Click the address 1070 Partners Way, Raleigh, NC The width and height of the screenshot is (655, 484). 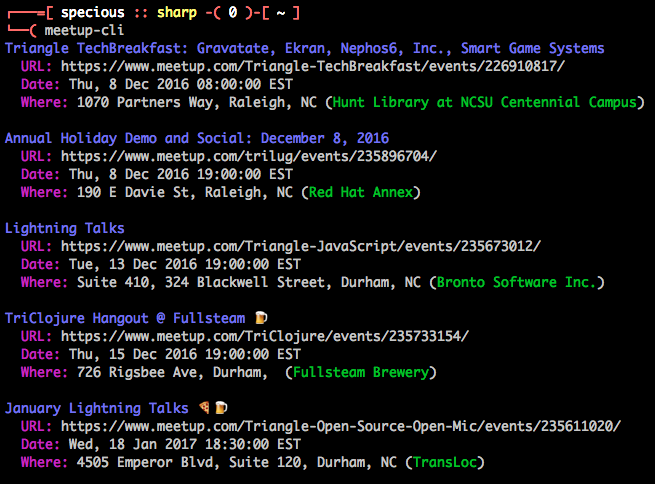[x=197, y=102]
